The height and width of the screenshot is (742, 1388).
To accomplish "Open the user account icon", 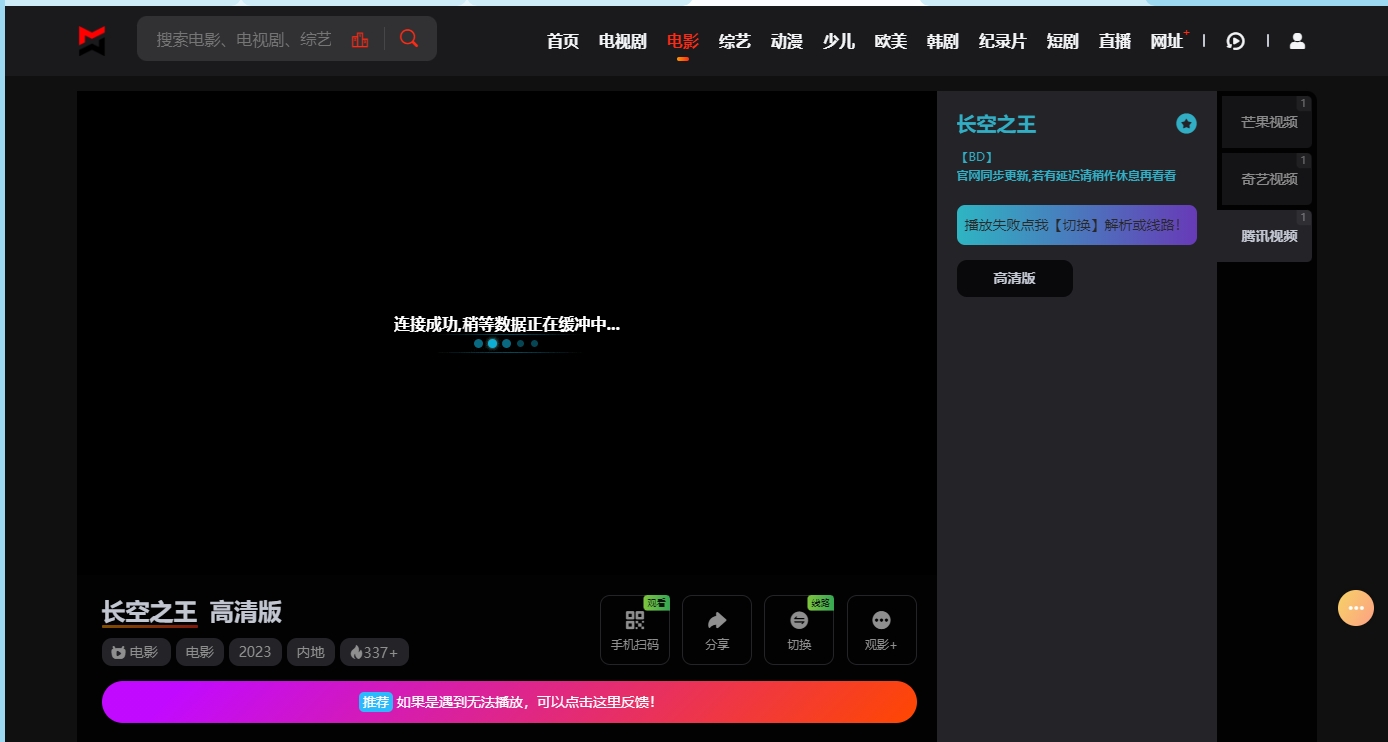I will (1297, 41).
